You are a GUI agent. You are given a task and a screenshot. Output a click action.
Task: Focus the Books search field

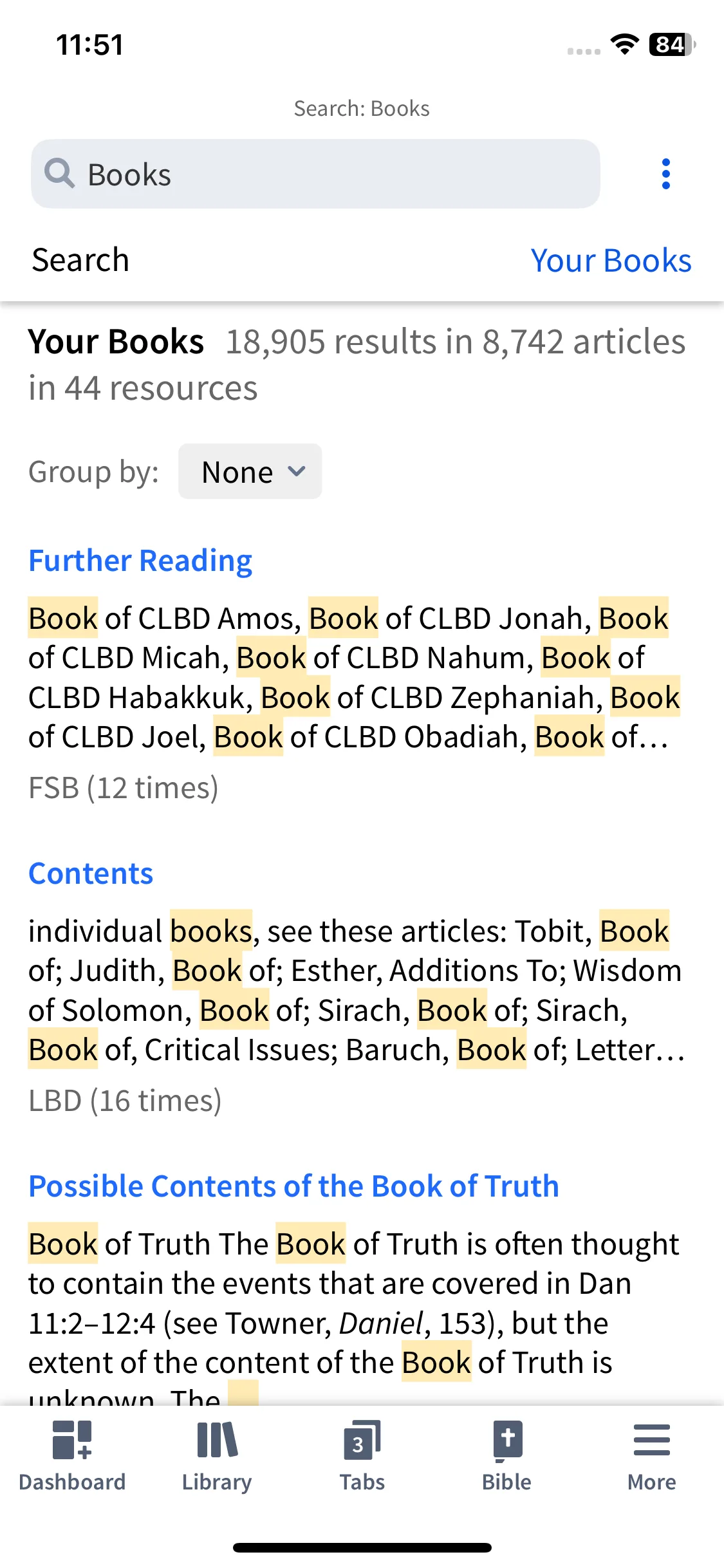315,174
